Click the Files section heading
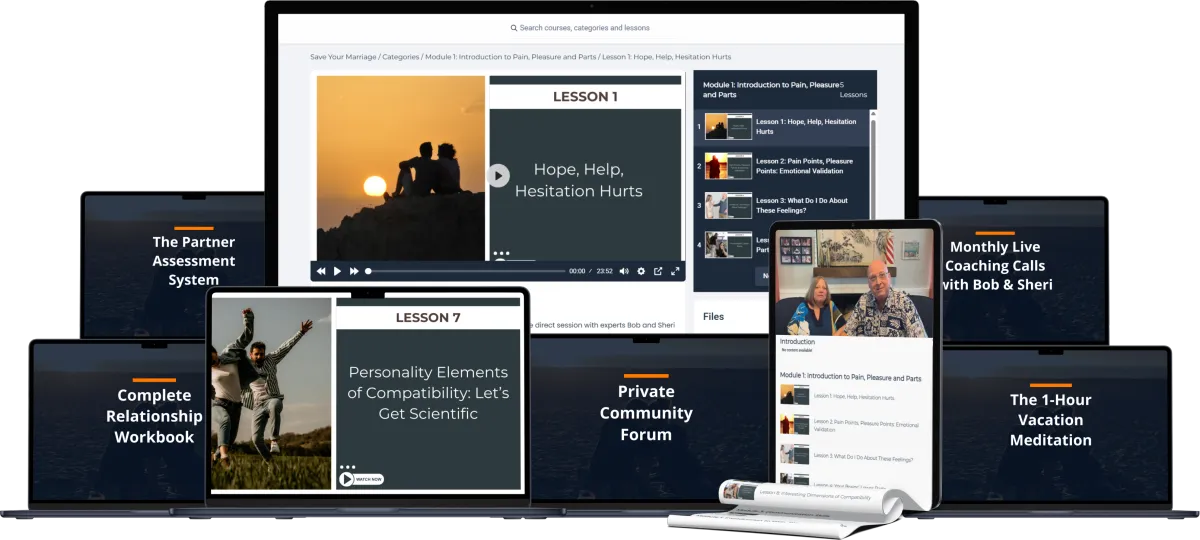Viewport: 1200px width, 540px height. [x=713, y=316]
